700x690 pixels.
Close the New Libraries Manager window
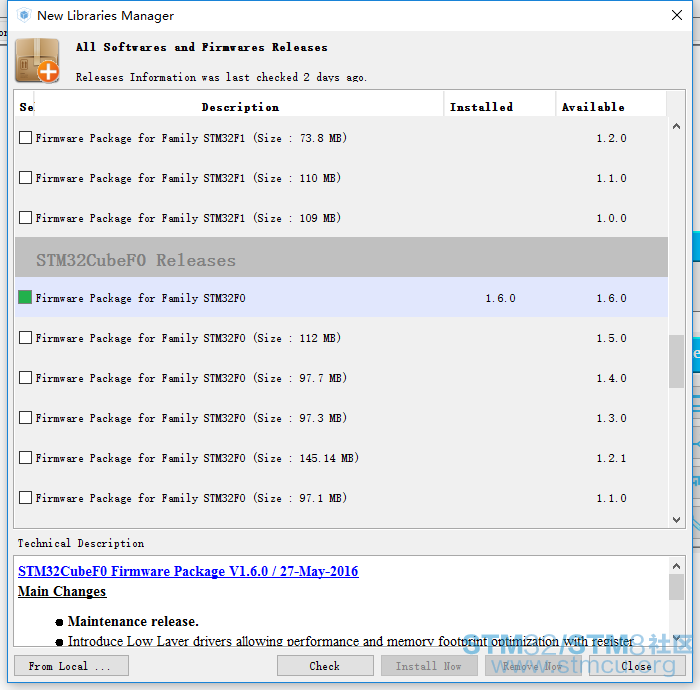coord(677,15)
